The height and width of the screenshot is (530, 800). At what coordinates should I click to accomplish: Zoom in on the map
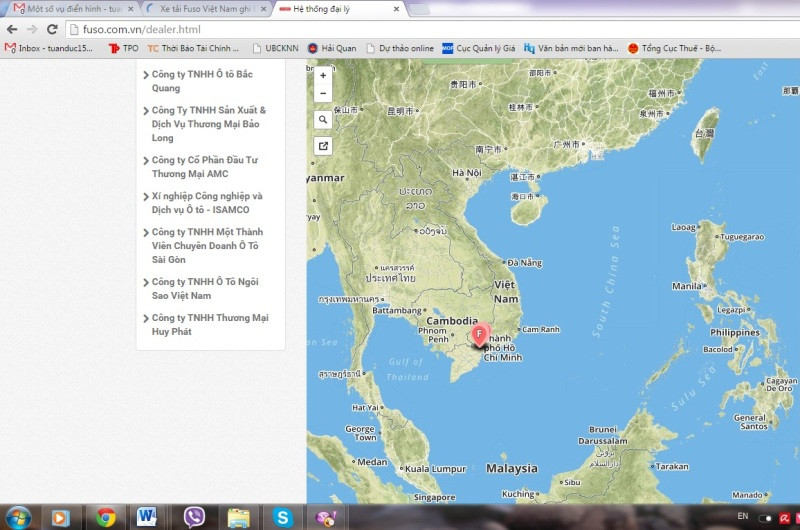point(323,75)
